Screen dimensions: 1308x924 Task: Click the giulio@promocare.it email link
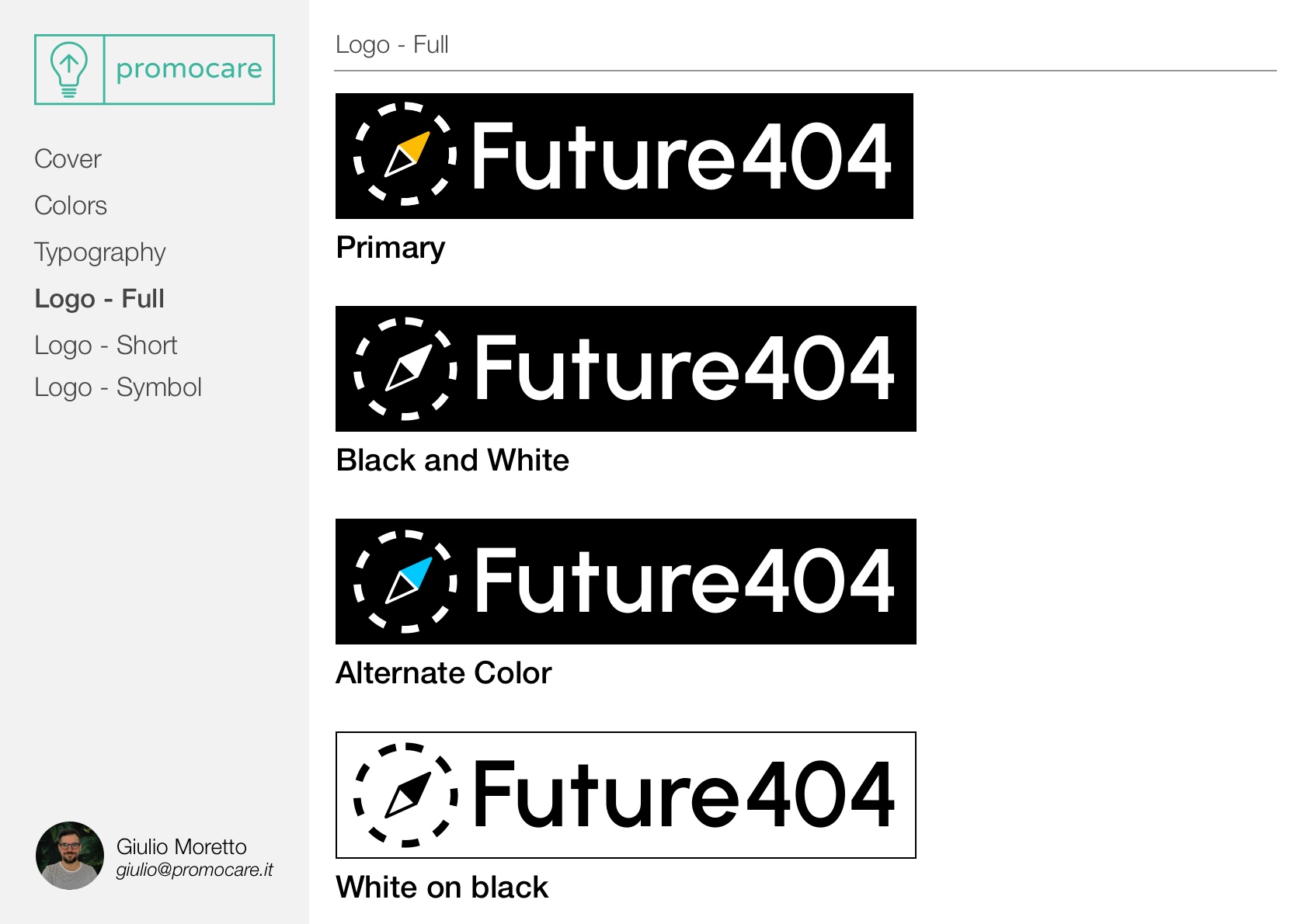(194, 870)
